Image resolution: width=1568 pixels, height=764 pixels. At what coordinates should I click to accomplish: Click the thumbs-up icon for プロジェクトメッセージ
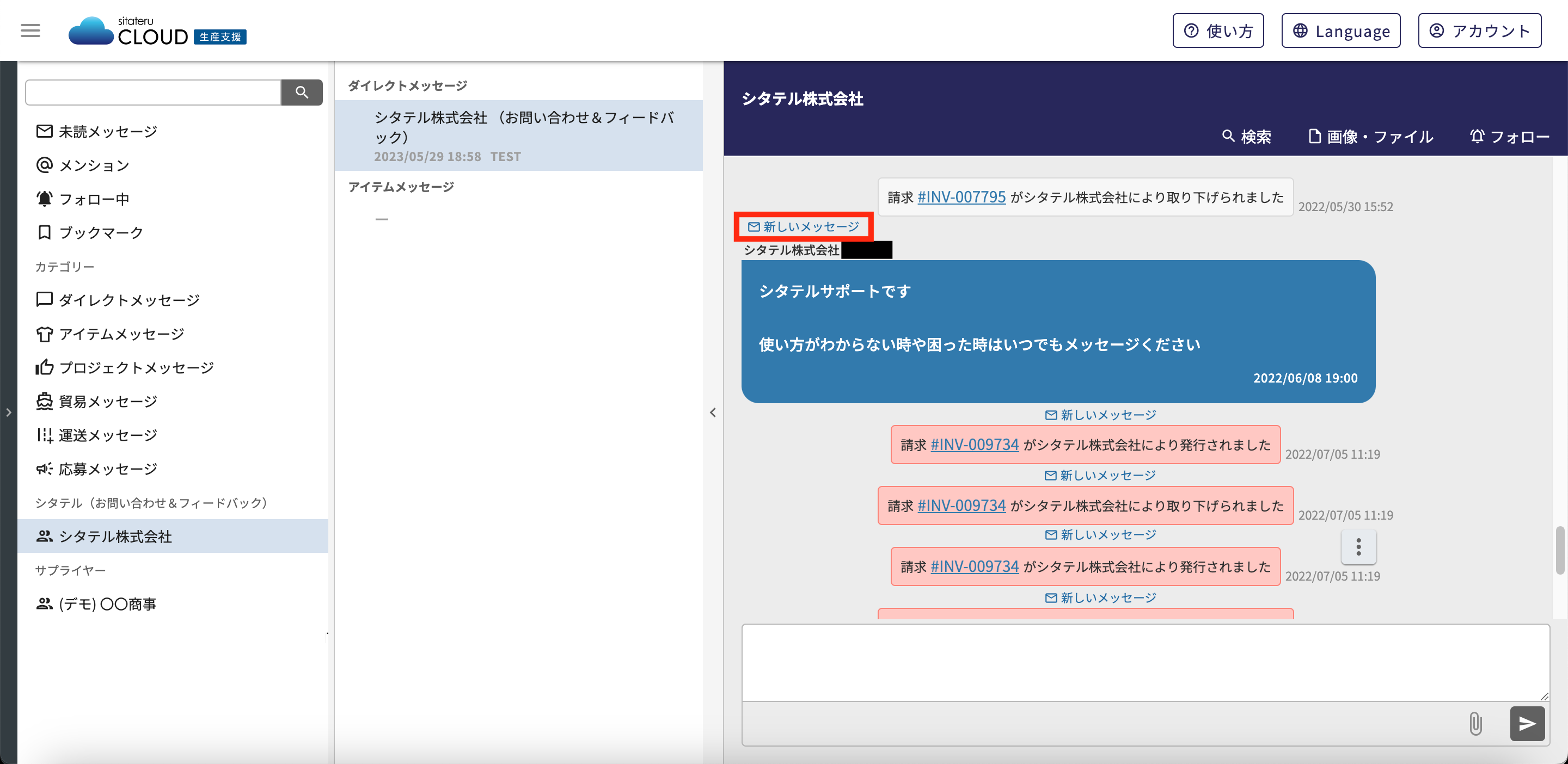45,367
